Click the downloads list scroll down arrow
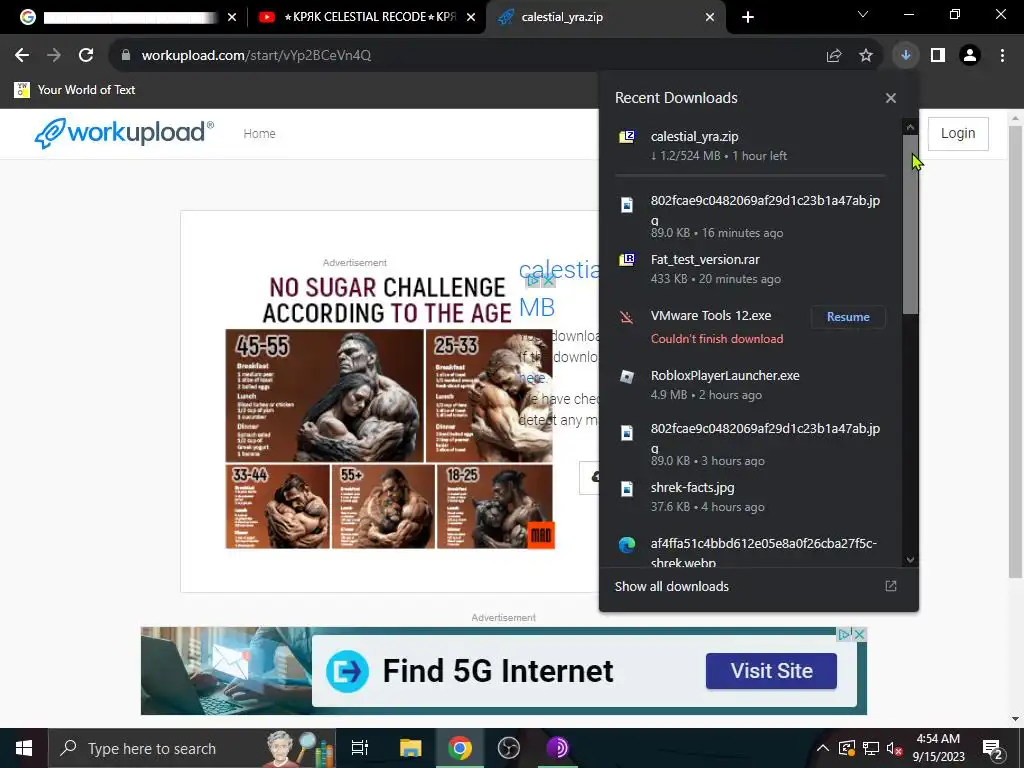 pyautogui.click(x=910, y=560)
